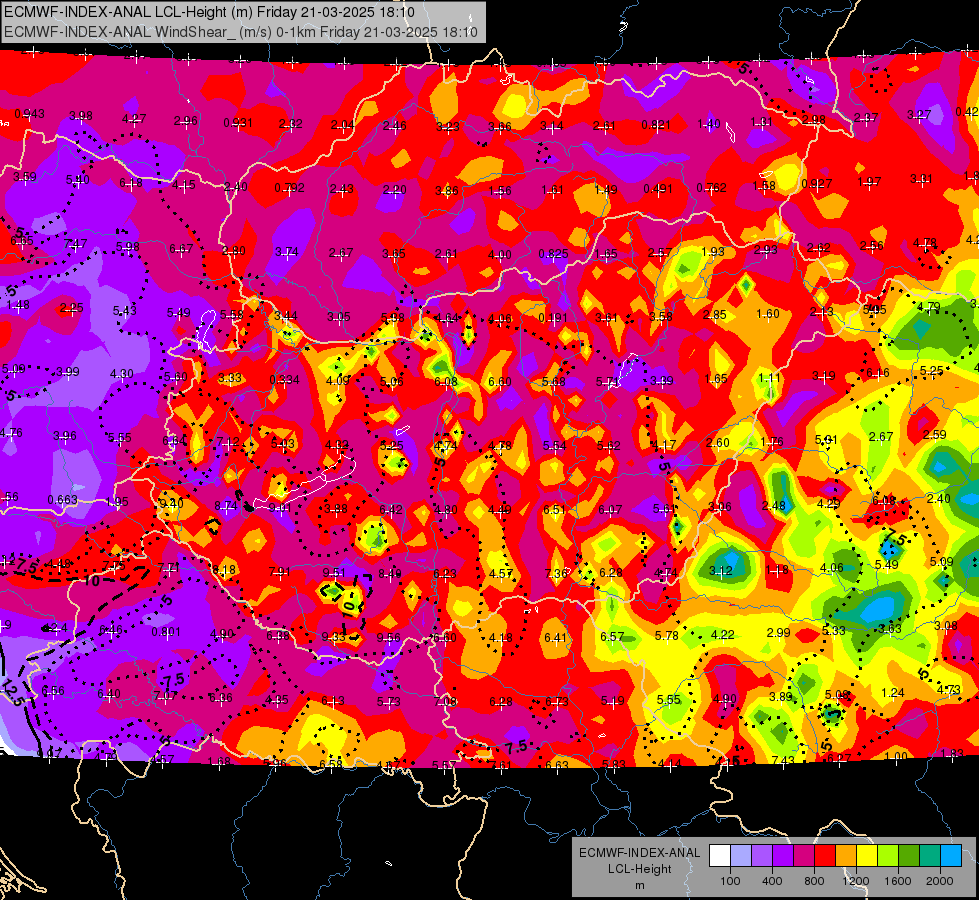Click the WindShear 0-1km title line
The width and height of the screenshot is (979, 900).
pyautogui.click(x=241, y=32)
